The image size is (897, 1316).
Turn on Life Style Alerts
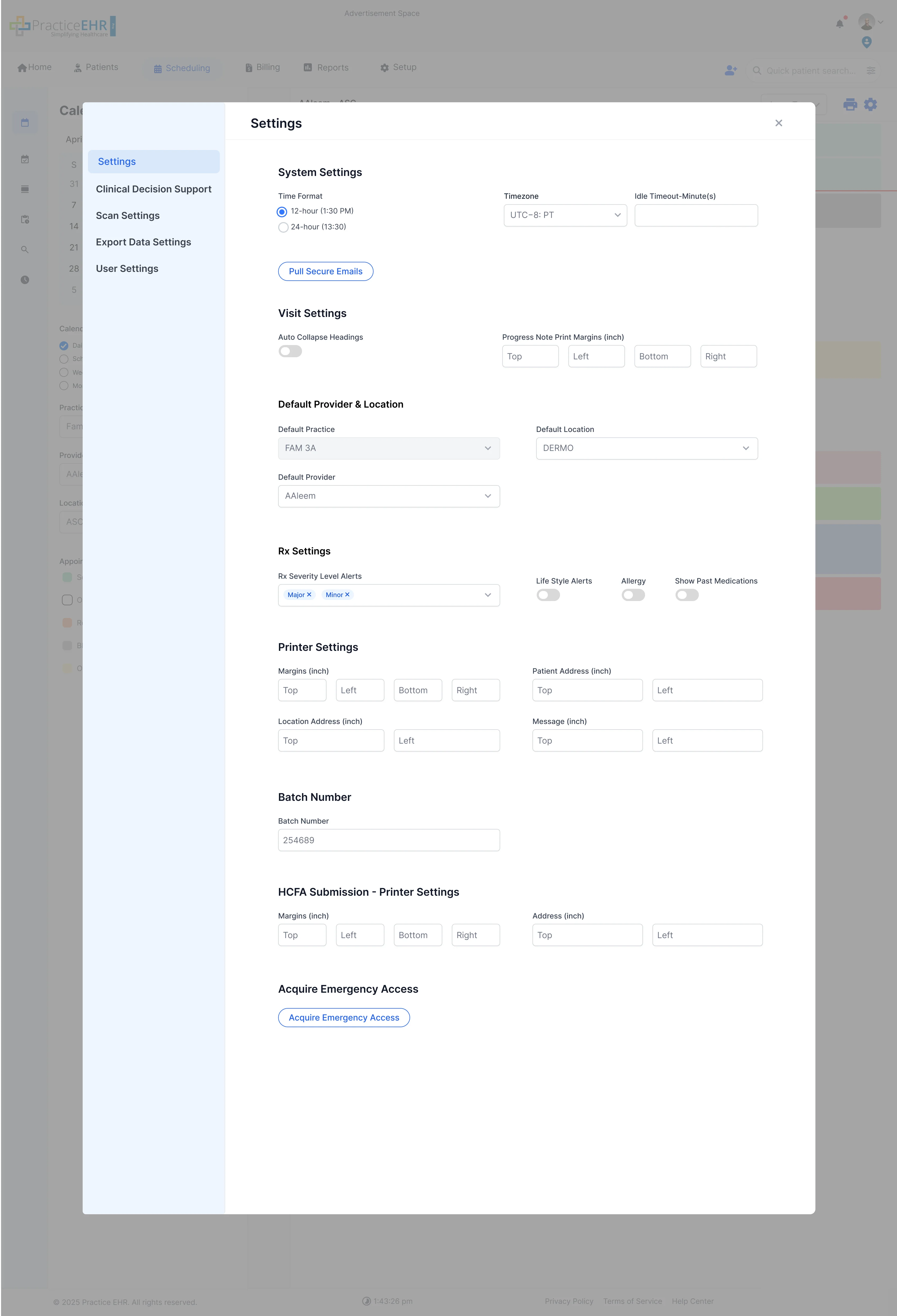point(548,595)
